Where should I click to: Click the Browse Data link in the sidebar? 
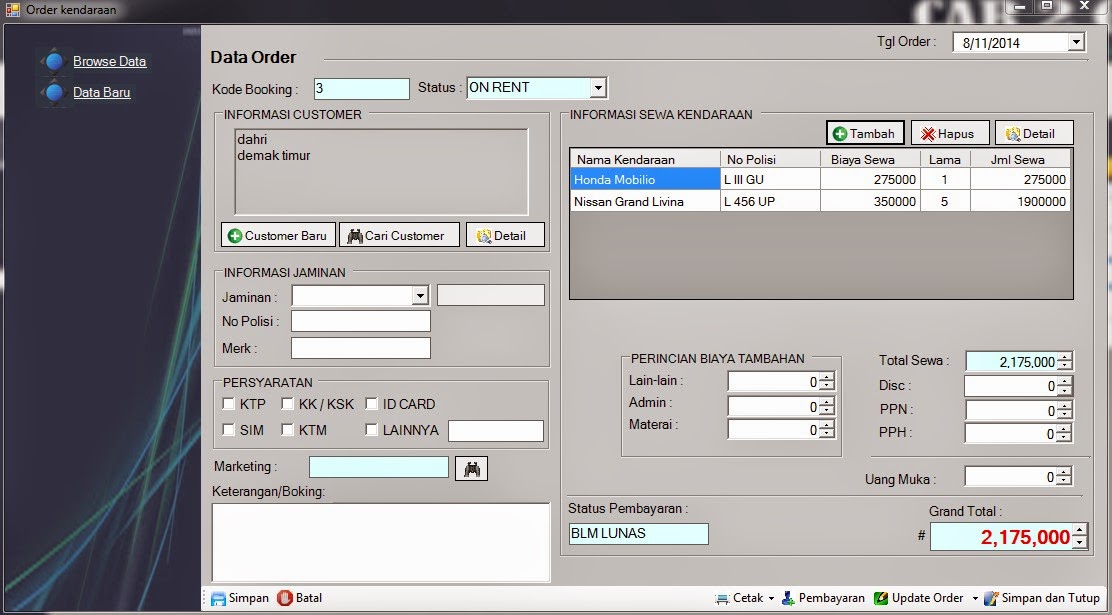(108, 61)
